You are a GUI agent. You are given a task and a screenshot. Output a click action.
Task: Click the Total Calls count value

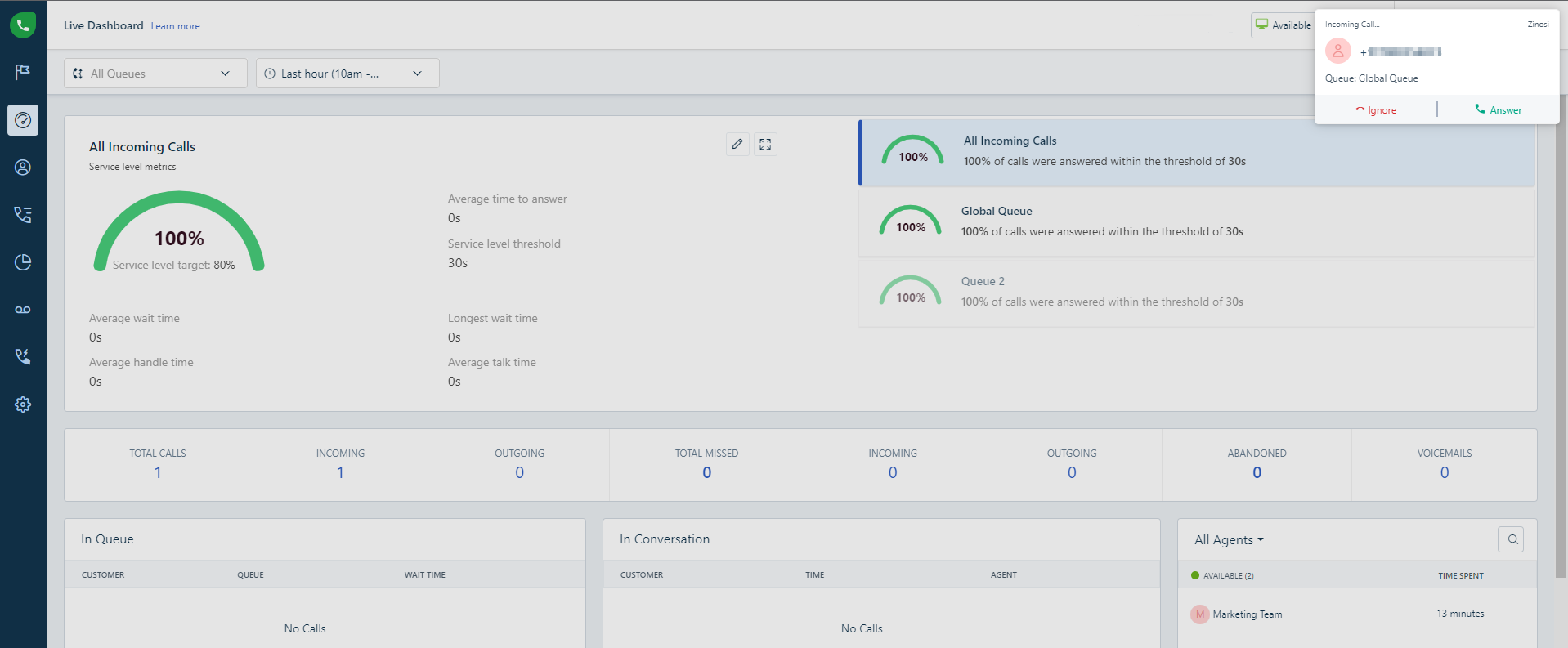click(158, 472)
